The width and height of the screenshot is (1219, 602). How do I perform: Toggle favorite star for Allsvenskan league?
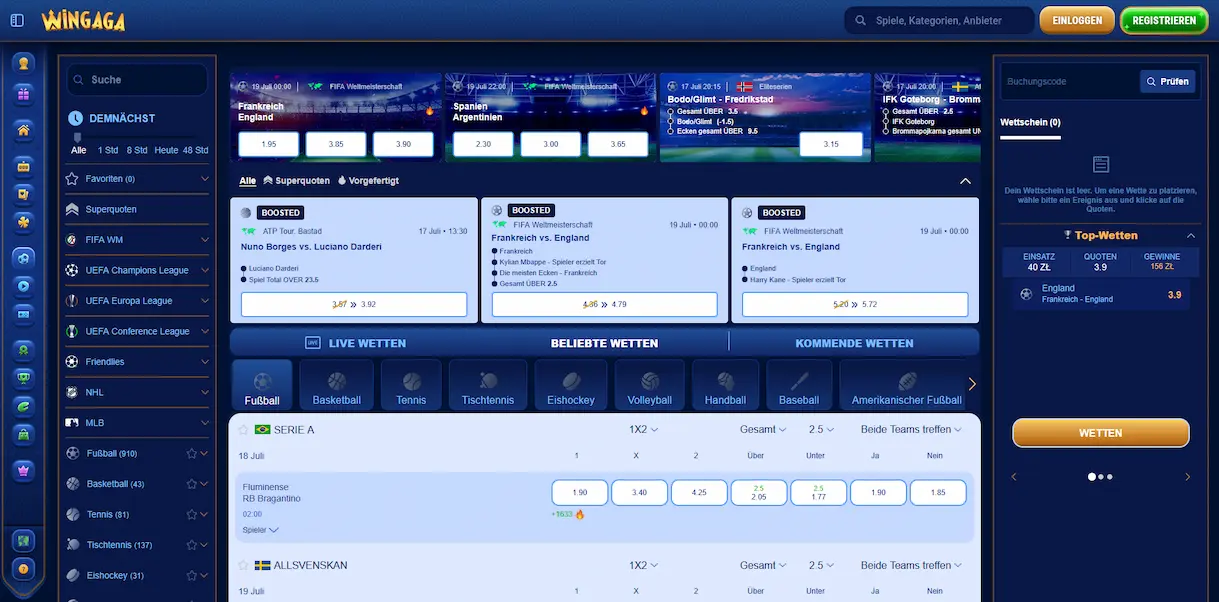tap(243, 565)
